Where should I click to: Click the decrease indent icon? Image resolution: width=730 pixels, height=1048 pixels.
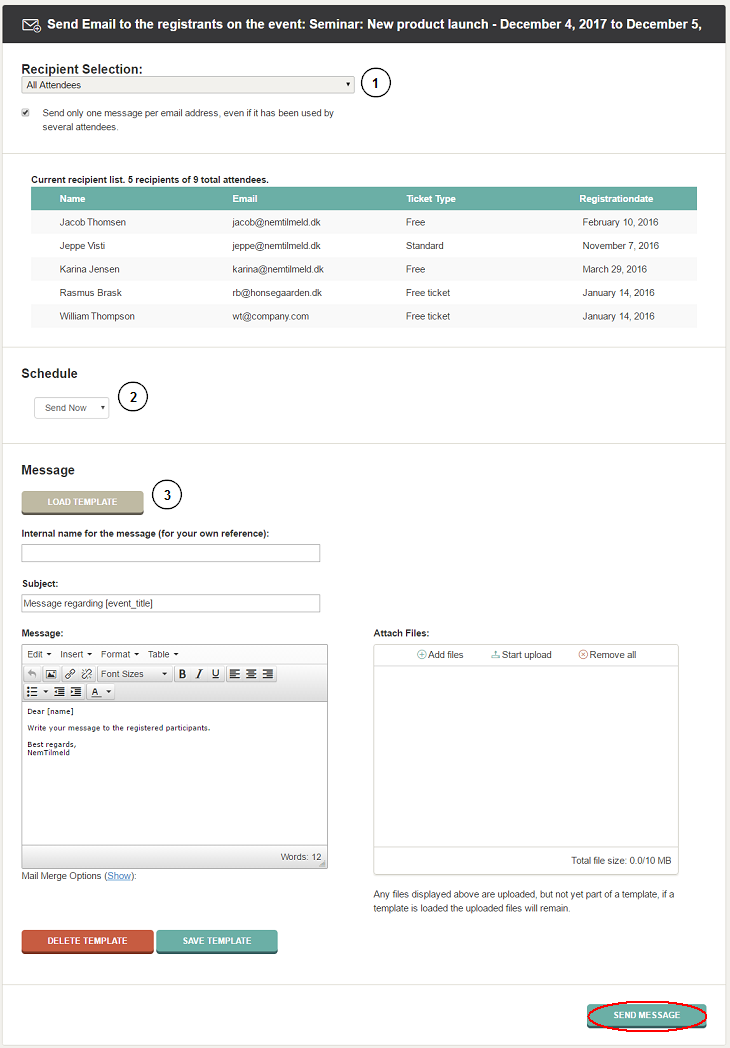pyautogui.click(x=59, y=692)
